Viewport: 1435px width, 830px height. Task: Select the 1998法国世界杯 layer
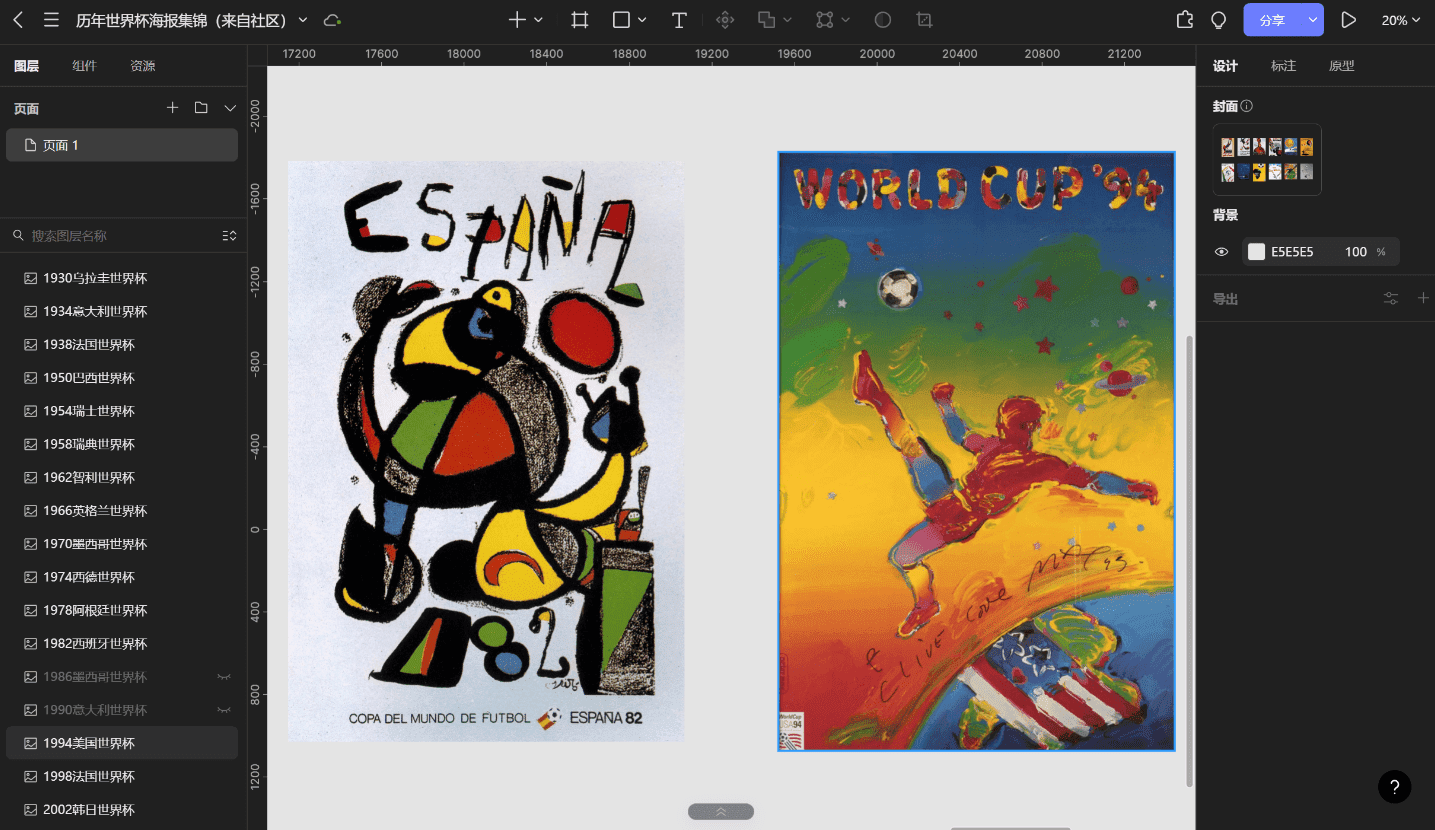pos(122,776)
